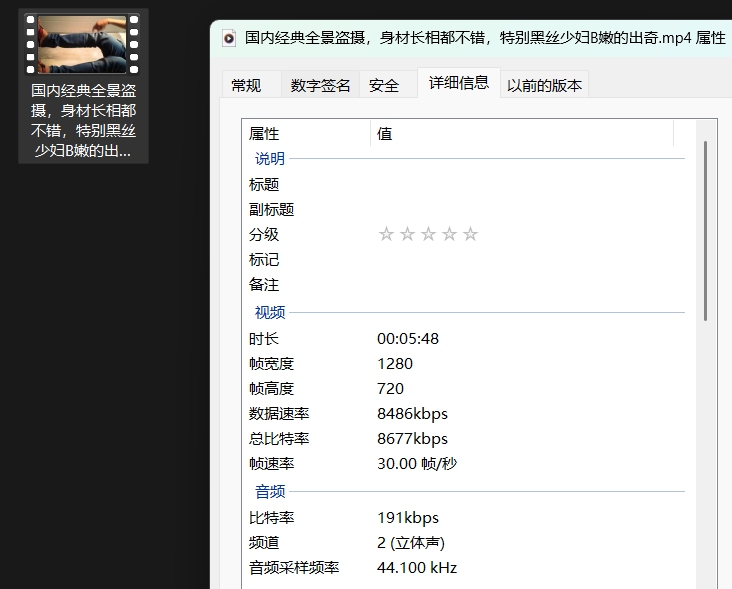Select the 频道 property label
Viewport: 732px width, 589px height.
point(264,543)
